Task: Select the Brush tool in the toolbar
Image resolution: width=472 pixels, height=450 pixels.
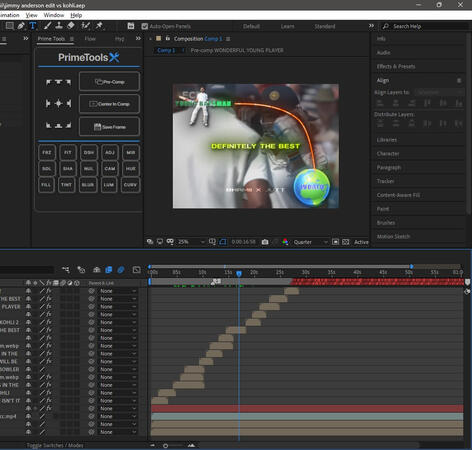Action: tap(47, 26)
